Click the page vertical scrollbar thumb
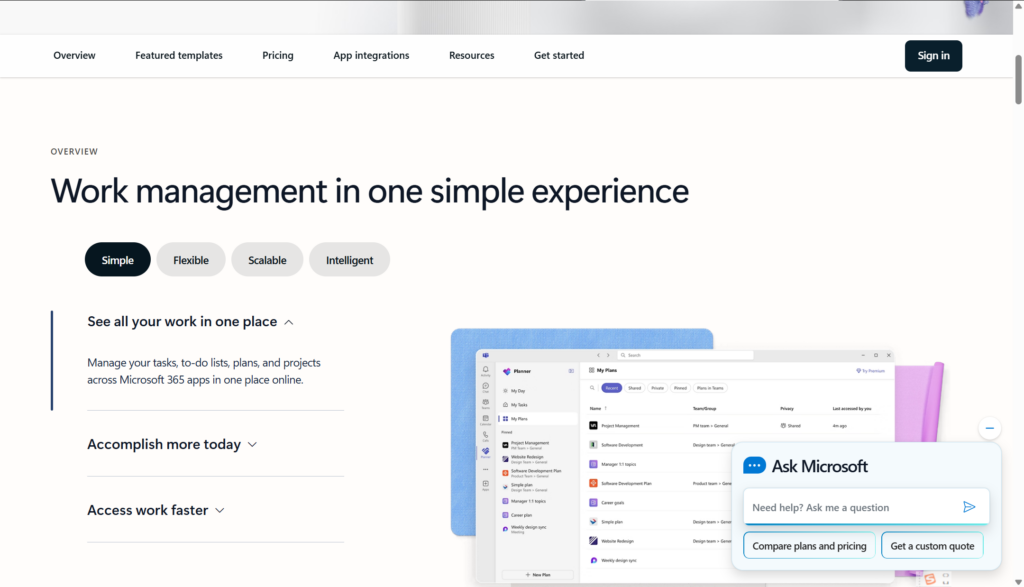Viewport: 1024px width, 587px height. tap(1018, 80)
